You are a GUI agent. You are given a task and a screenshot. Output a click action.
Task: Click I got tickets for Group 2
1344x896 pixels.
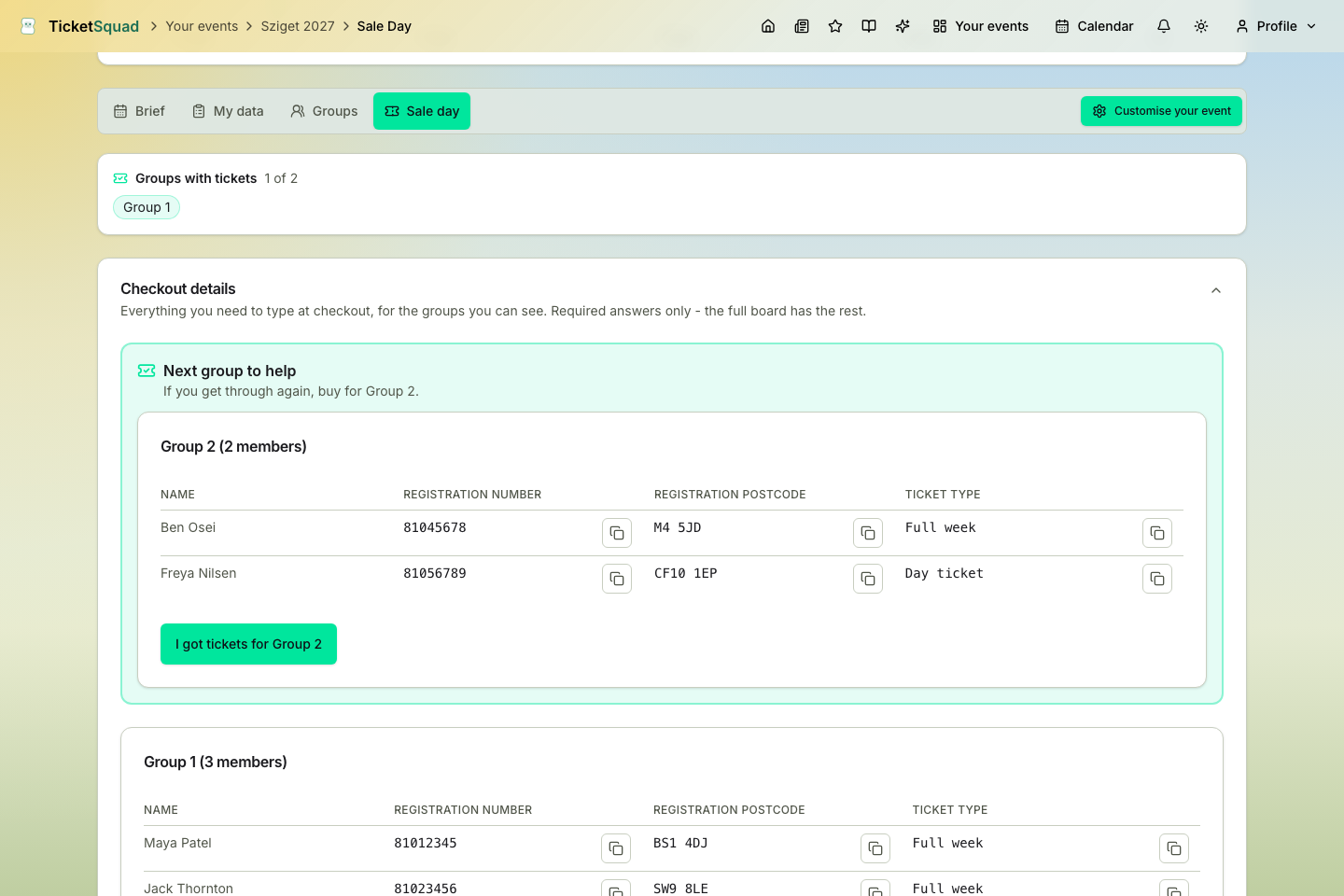pos(248,644)
